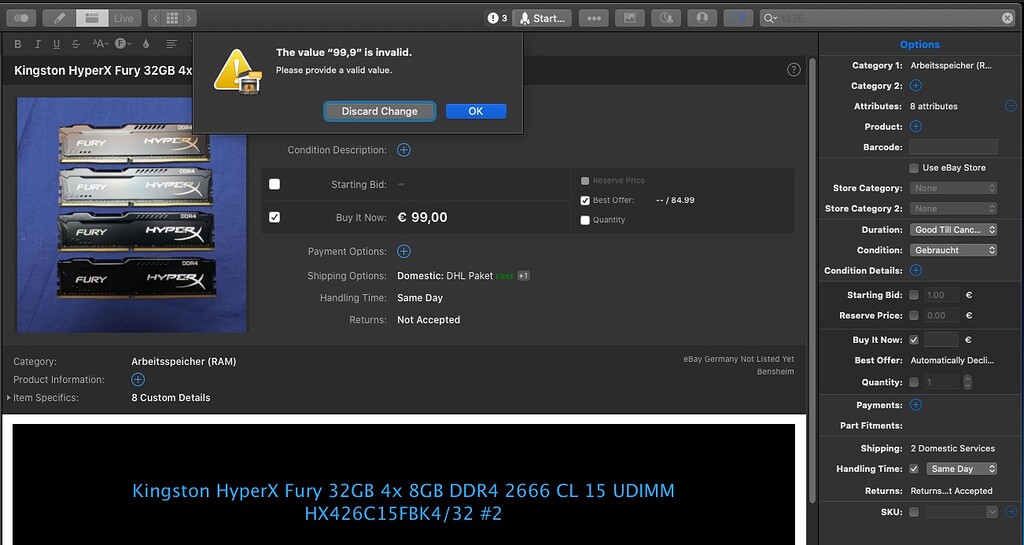The height and width of the screenshot is (545, 1024).
Task: Open the Store Category dropdown
Action: (953, 188)
